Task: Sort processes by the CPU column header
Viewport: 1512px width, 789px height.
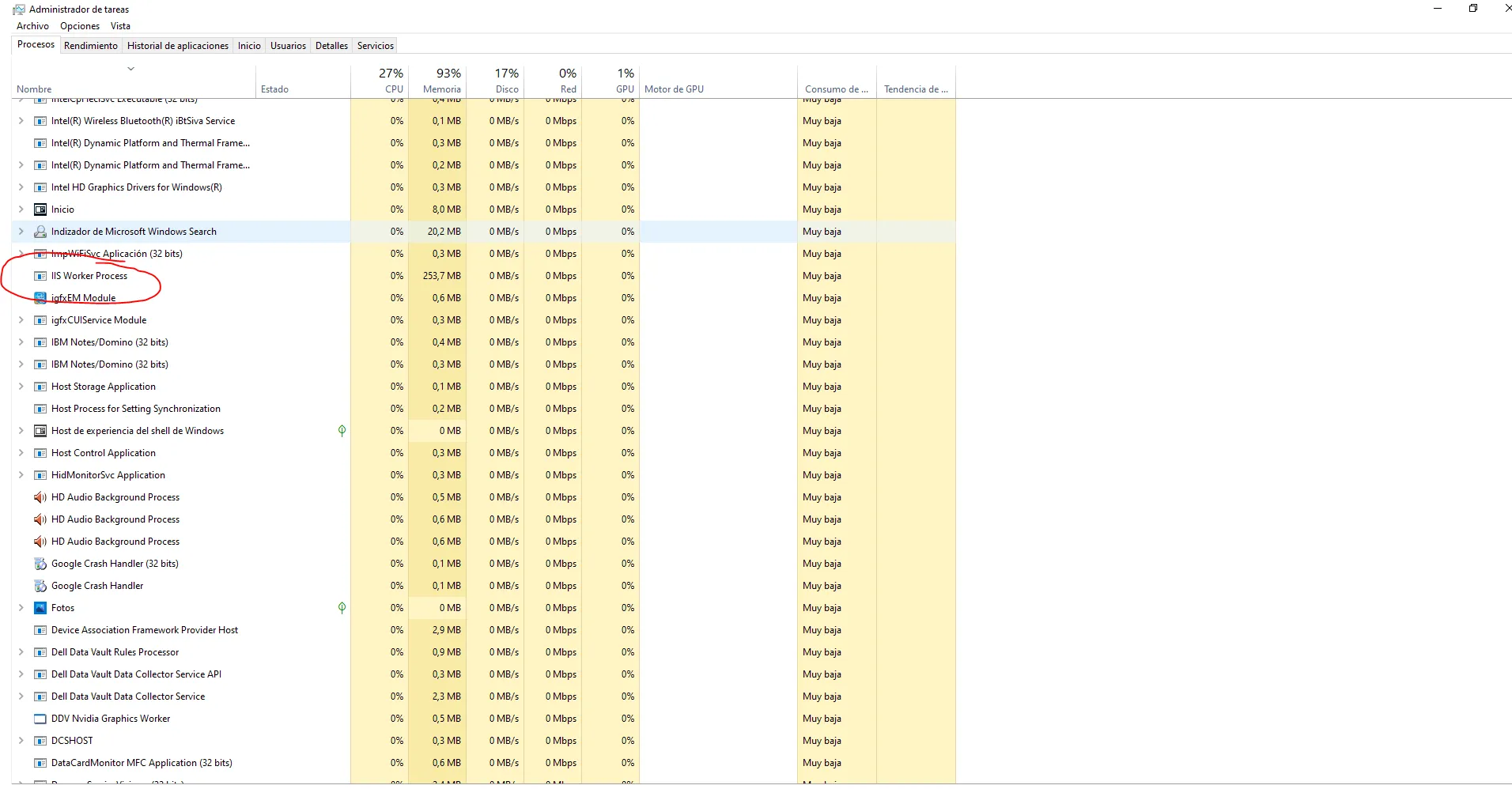Action: point(380,81)
